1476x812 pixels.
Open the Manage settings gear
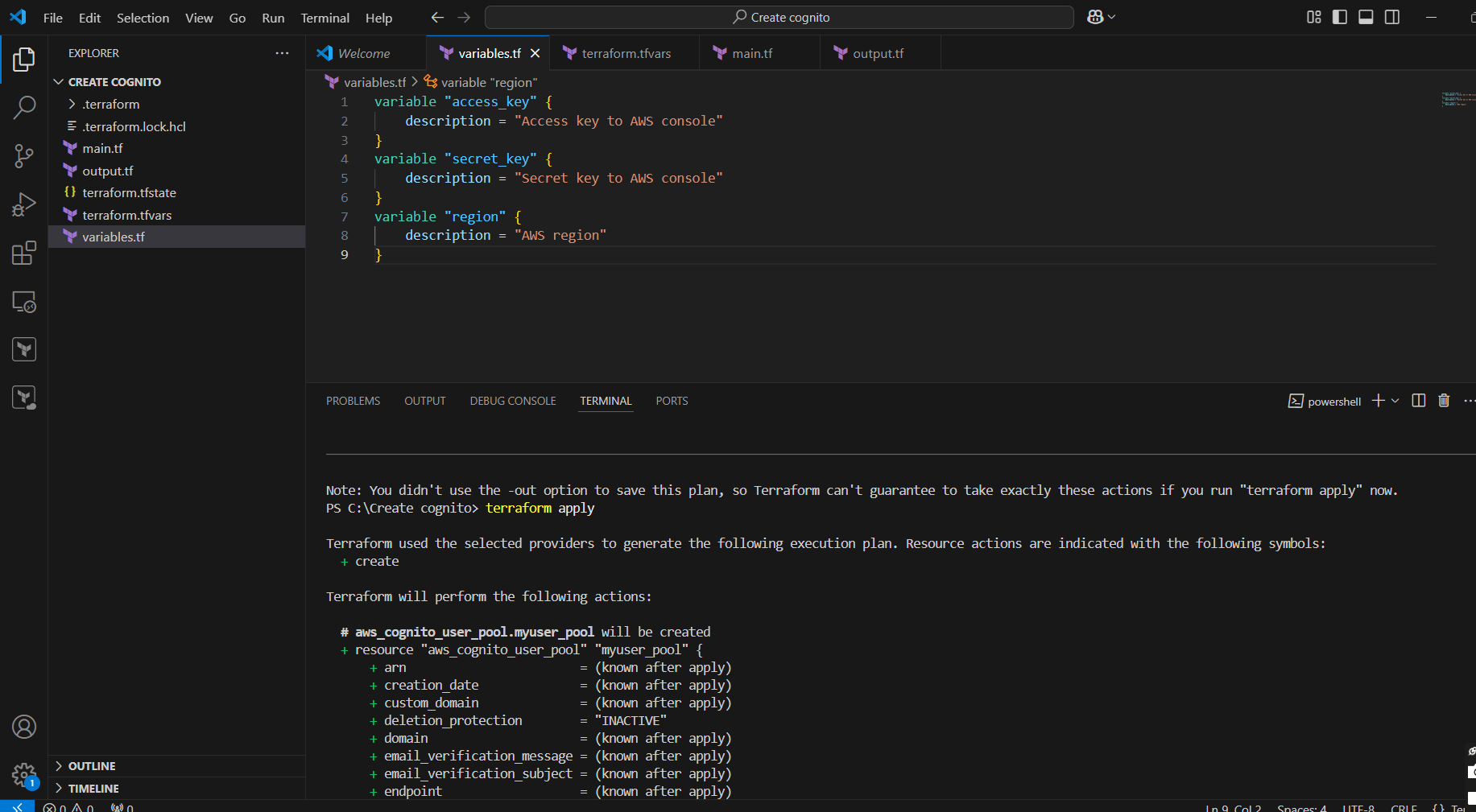(24, 776)
